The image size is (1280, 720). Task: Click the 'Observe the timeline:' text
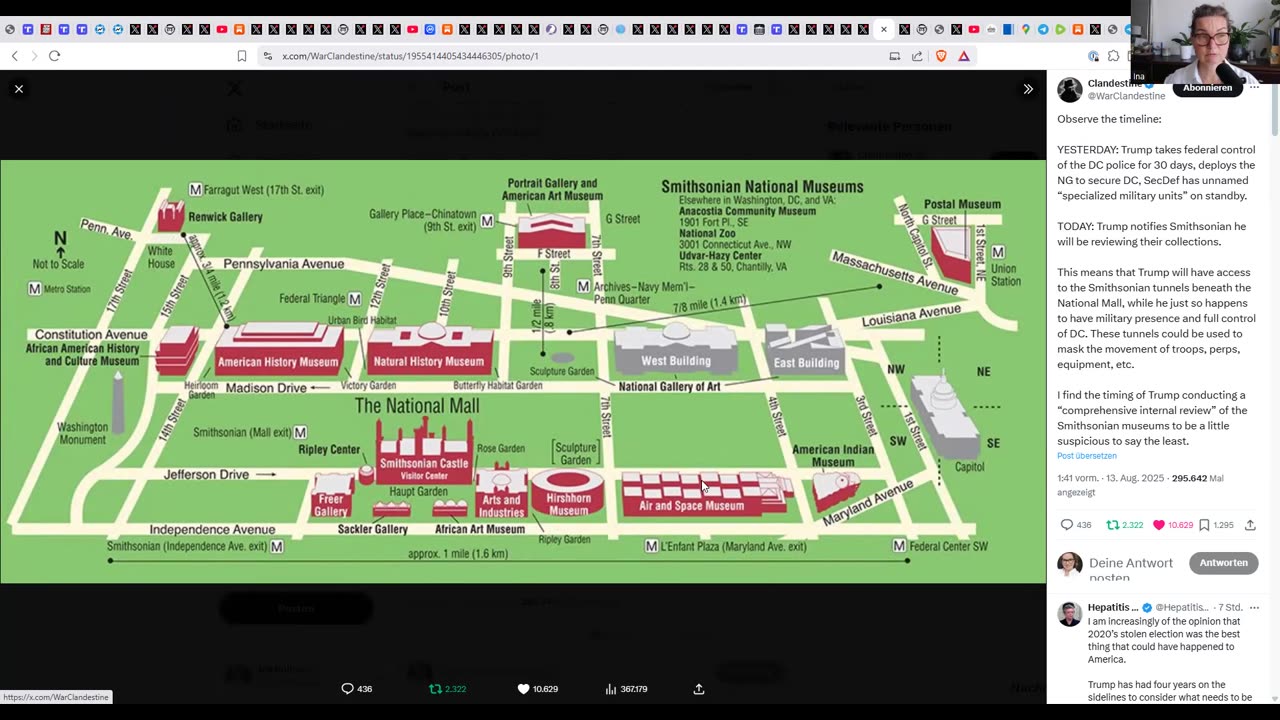1109,119
